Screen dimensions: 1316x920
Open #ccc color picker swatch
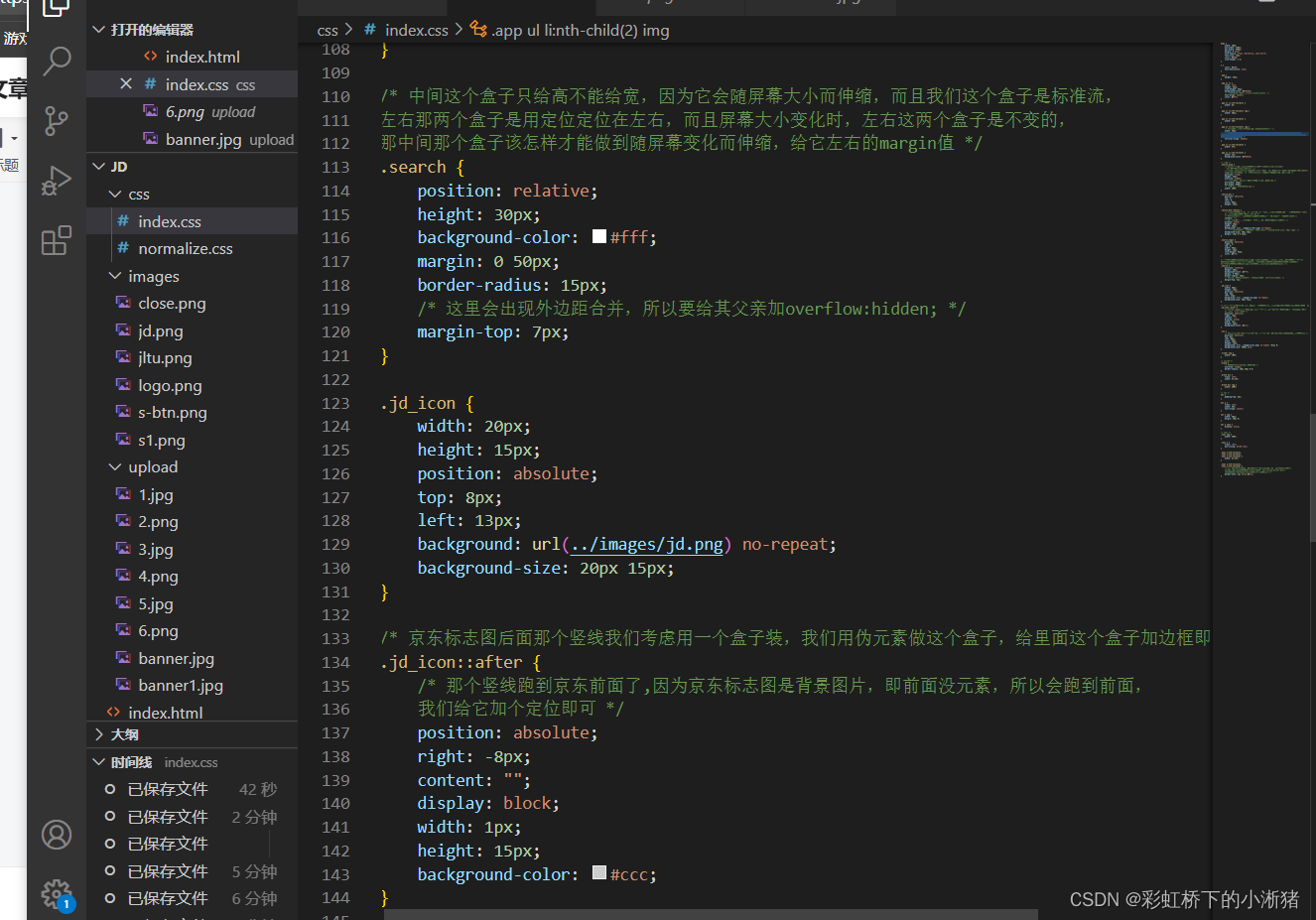(x=599, y=872)
